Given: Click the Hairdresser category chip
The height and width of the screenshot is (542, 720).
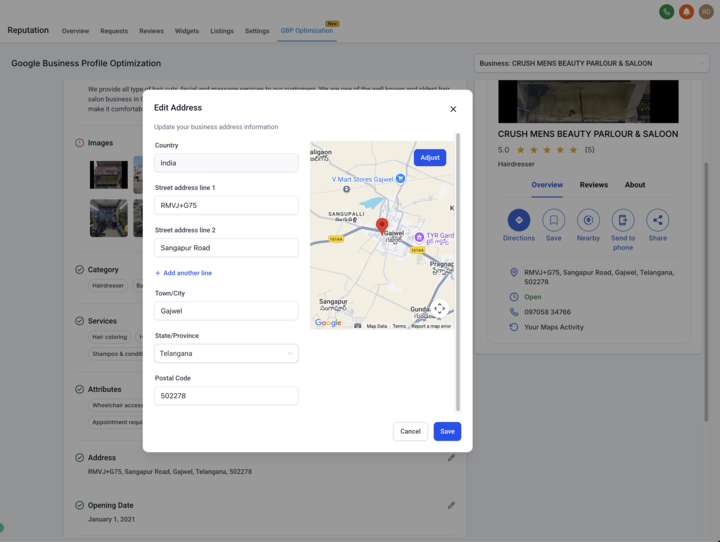Looking at the screenshot, I should 108,285.
